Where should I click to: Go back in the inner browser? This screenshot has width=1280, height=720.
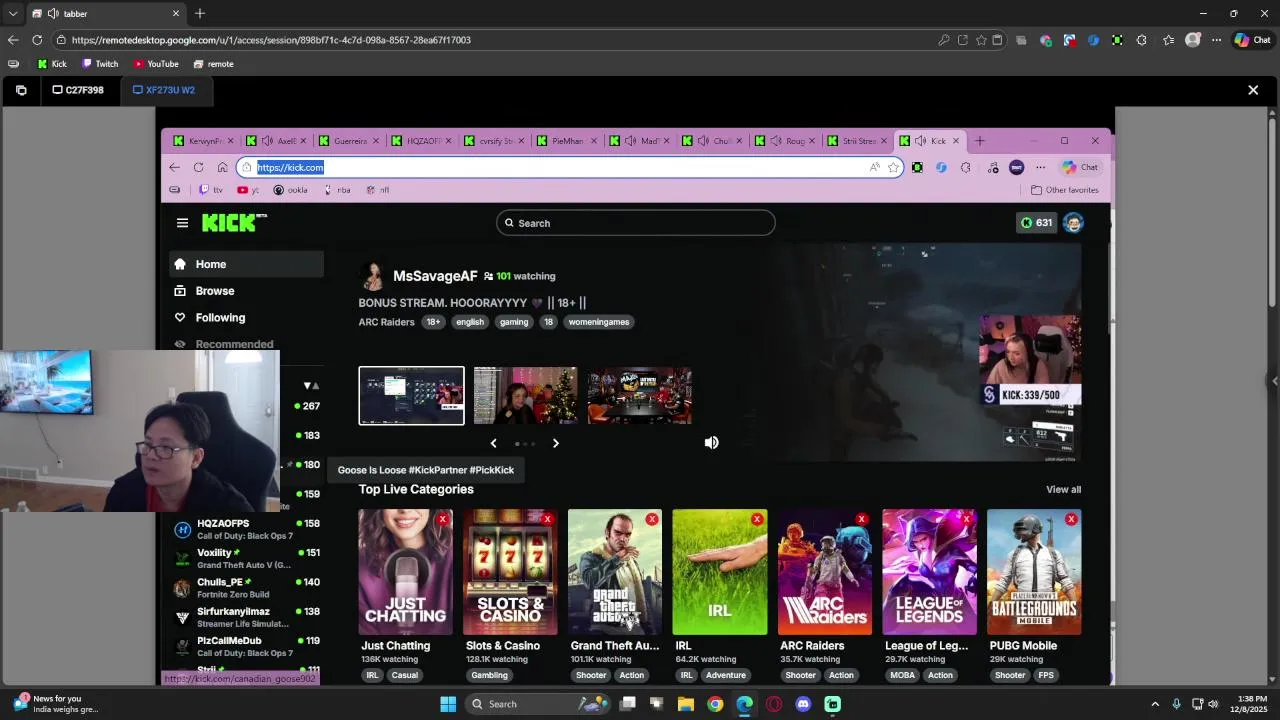[x=175, y=167]
